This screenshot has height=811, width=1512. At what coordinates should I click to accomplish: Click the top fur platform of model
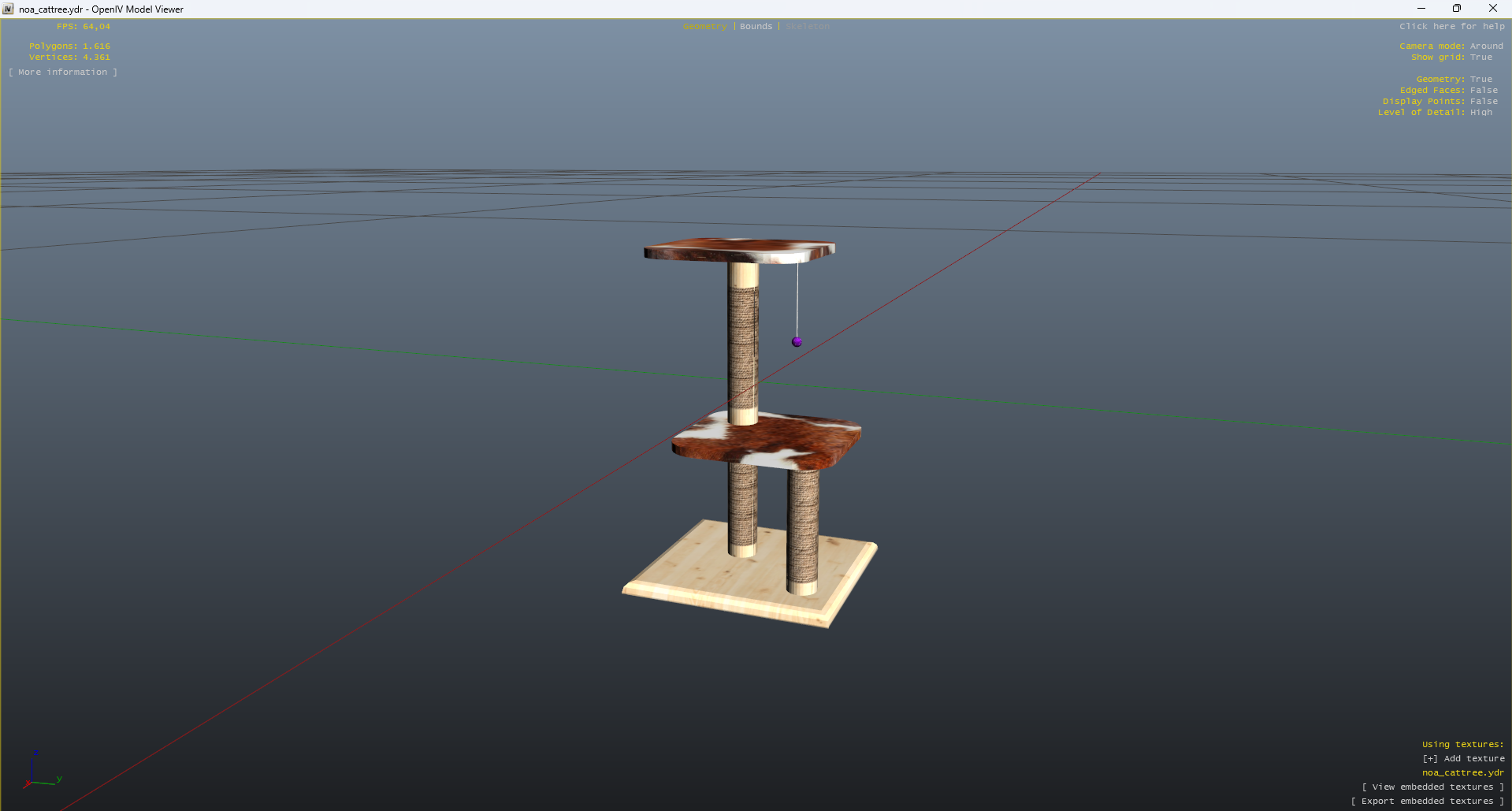click(x=739, y=251)
